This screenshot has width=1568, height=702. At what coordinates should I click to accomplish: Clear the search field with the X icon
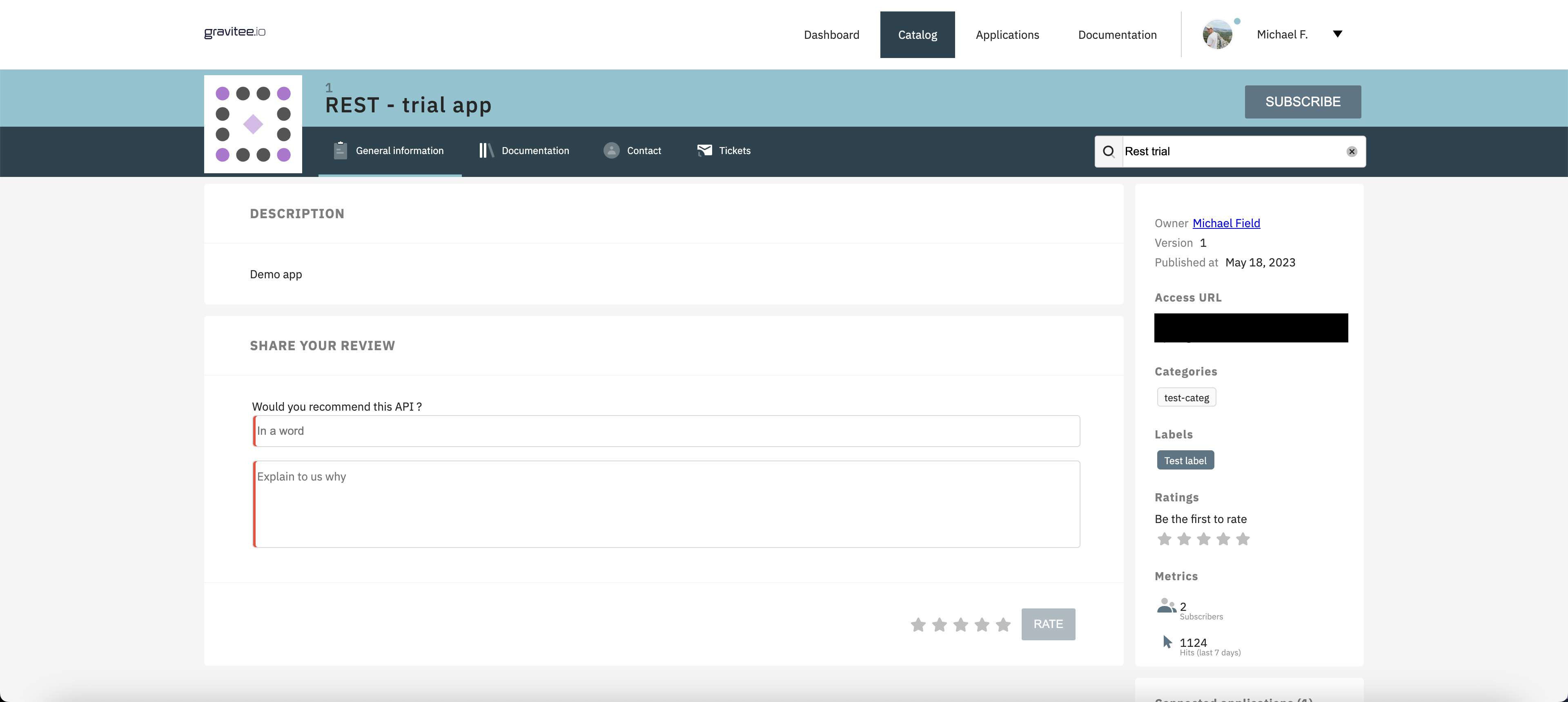pyautogui.click(x=1351, y=151)
